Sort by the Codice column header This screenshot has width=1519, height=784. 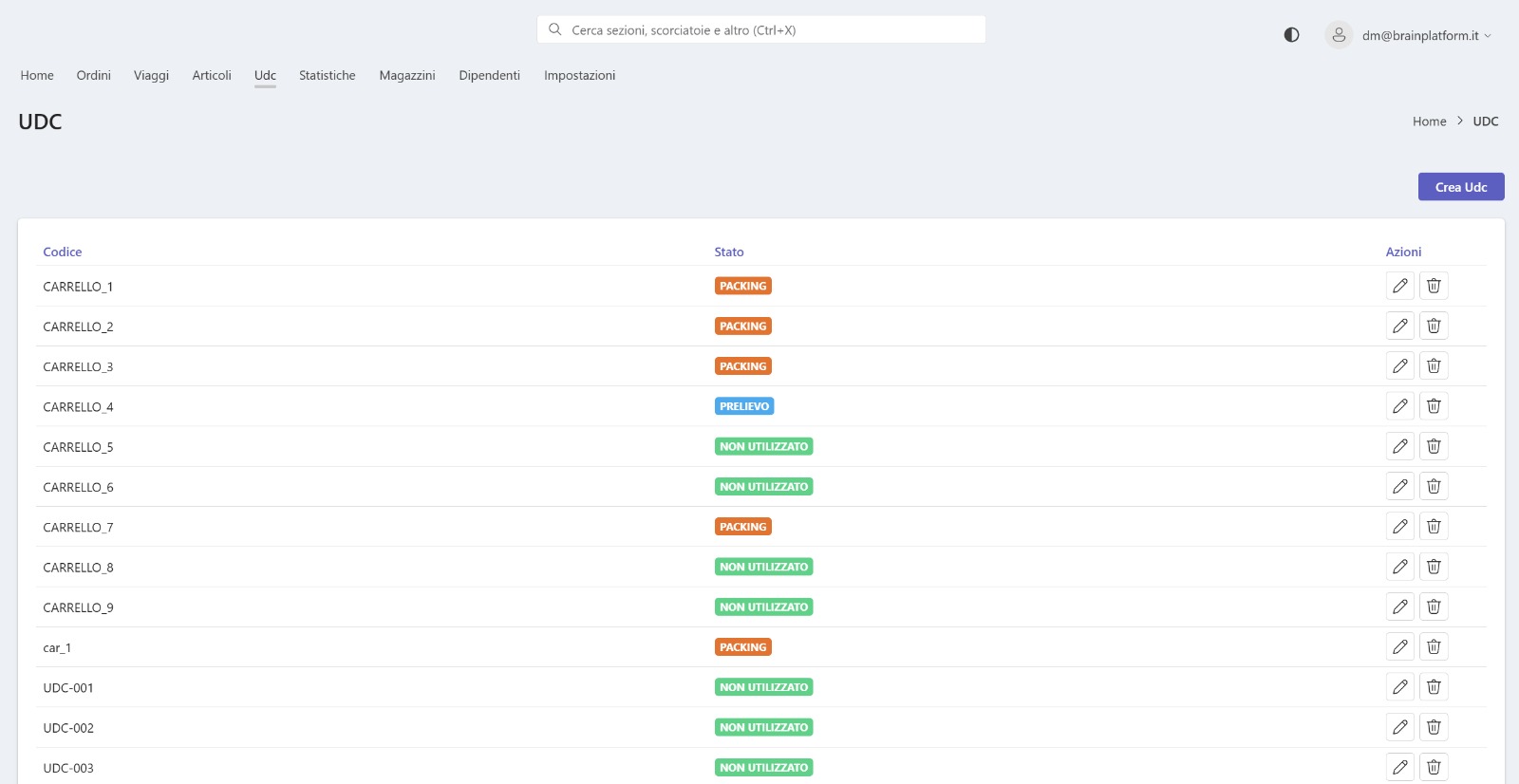63,252
